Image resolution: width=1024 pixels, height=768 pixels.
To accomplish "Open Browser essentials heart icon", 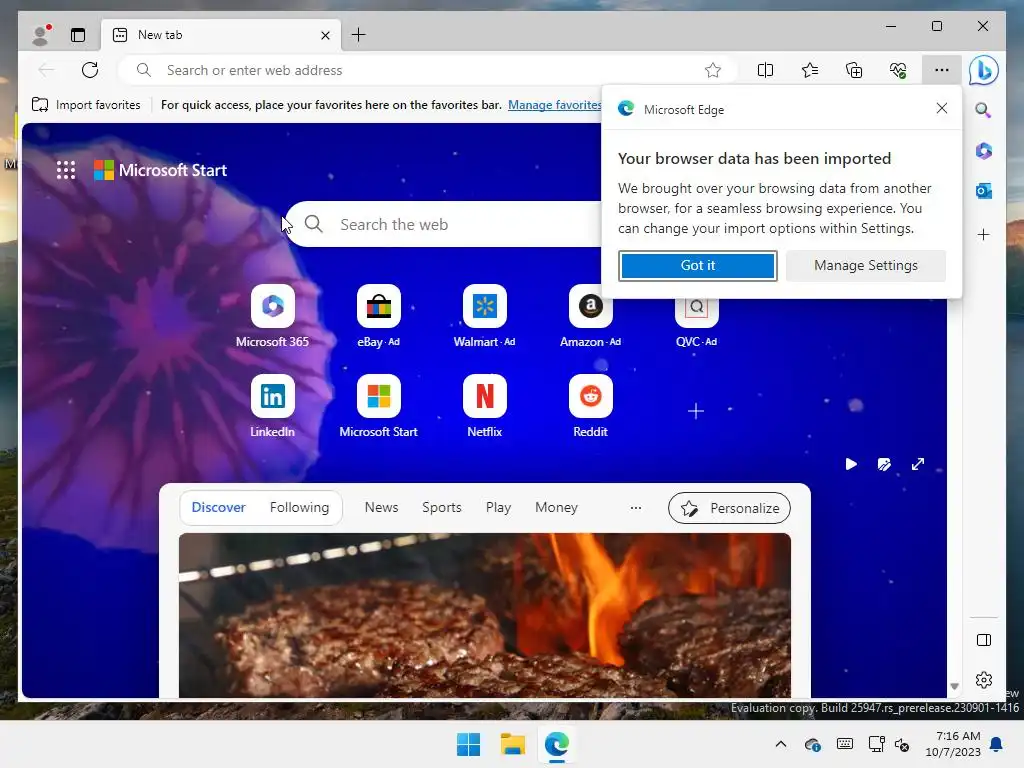I will coord(898,70).
